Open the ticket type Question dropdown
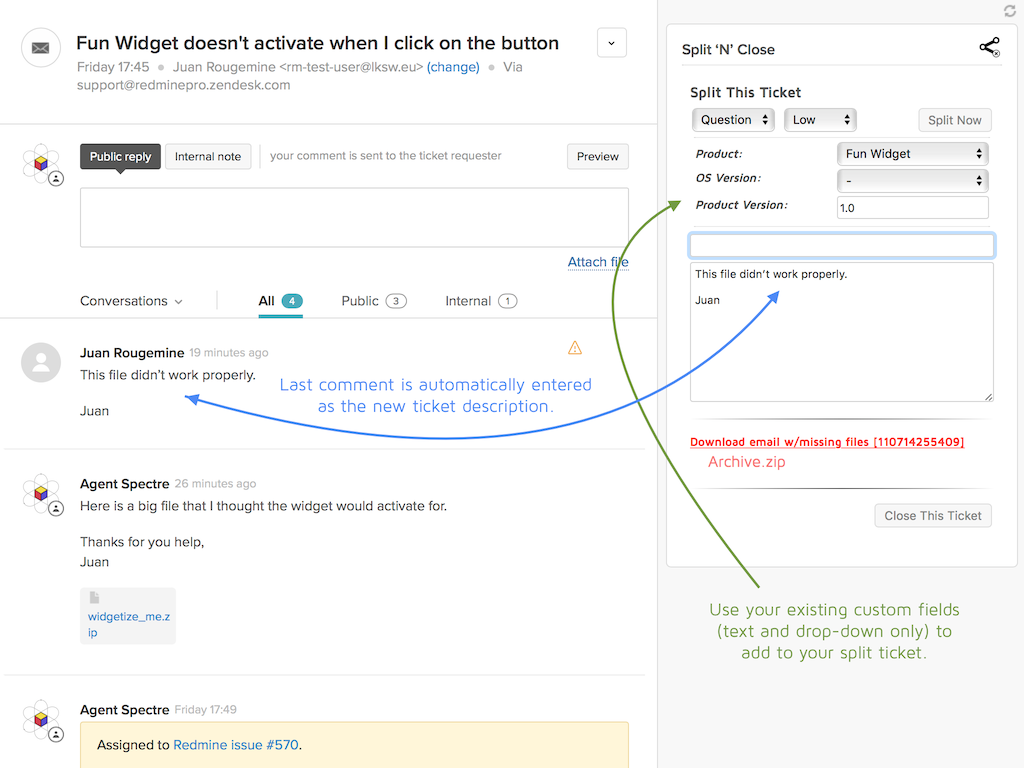The width and height of the screenshot is (1024, 768). point(733,120)
